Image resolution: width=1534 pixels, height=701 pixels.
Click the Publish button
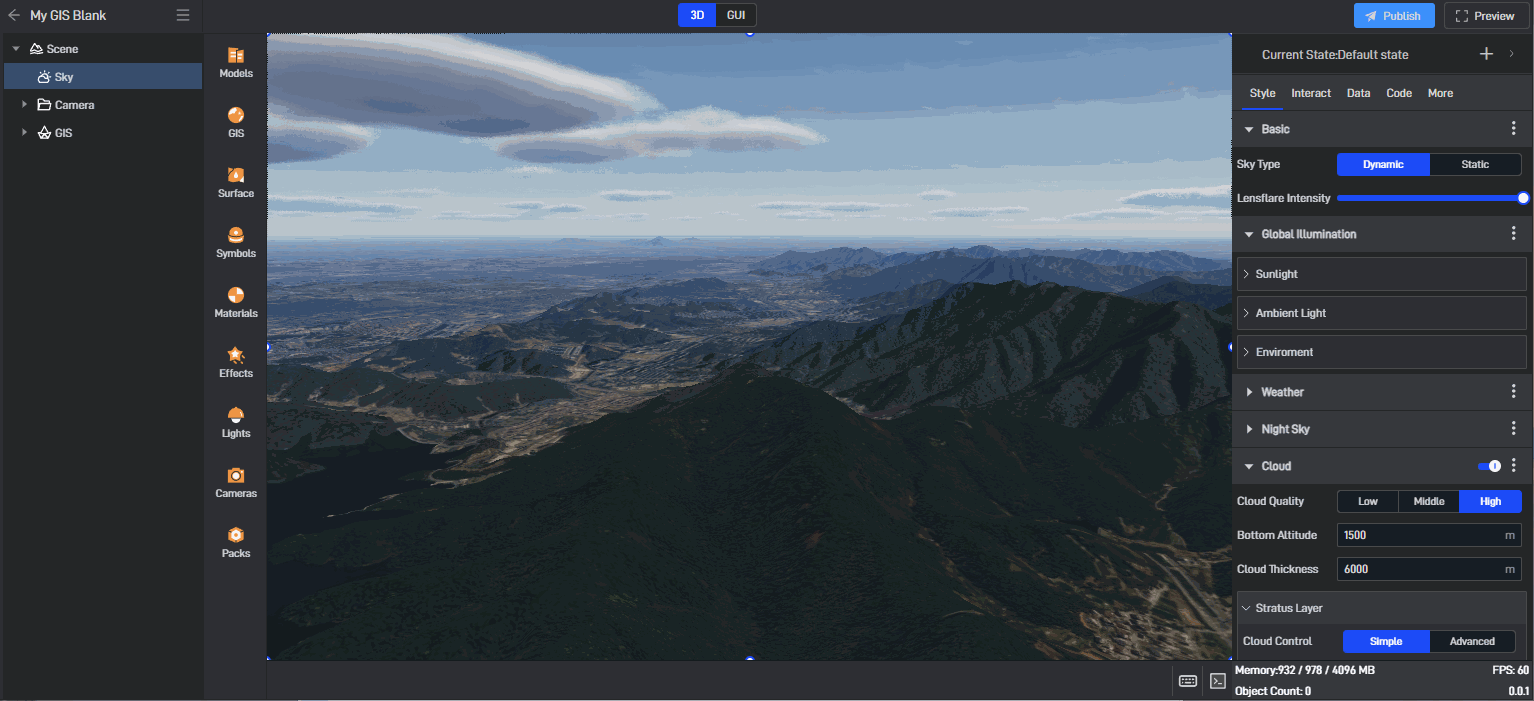(1393, 16)
